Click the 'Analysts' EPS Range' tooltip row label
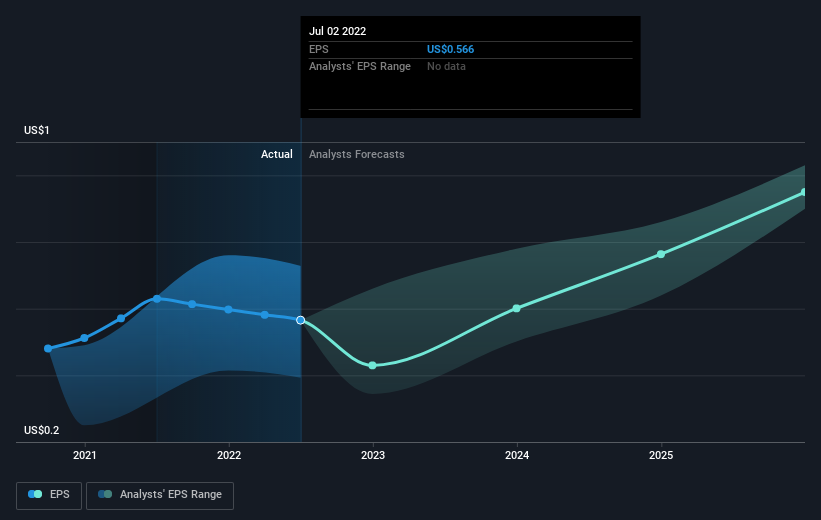This screenshot has width=821, height=520. (x=360, y=67)
